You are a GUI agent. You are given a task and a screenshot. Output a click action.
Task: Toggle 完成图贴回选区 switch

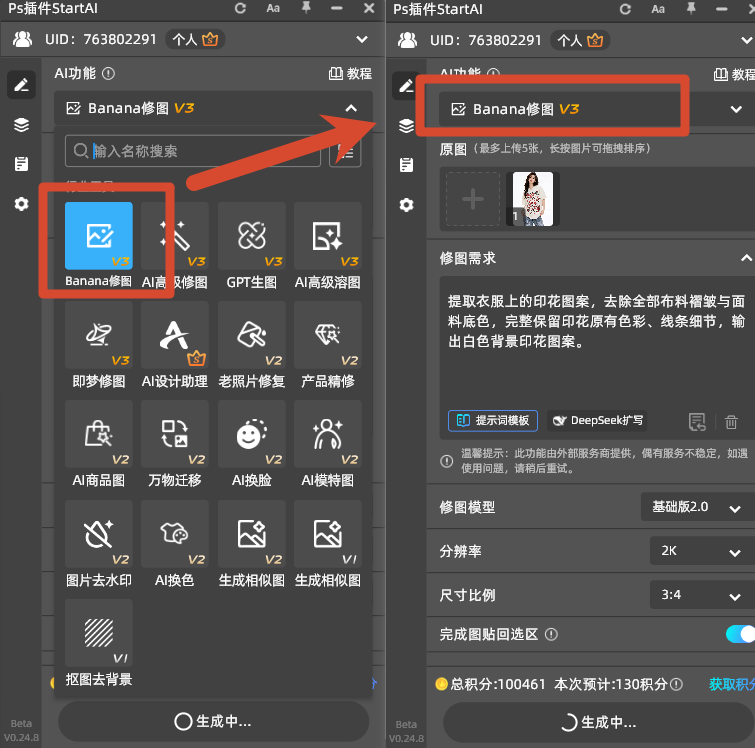point(741,634)
